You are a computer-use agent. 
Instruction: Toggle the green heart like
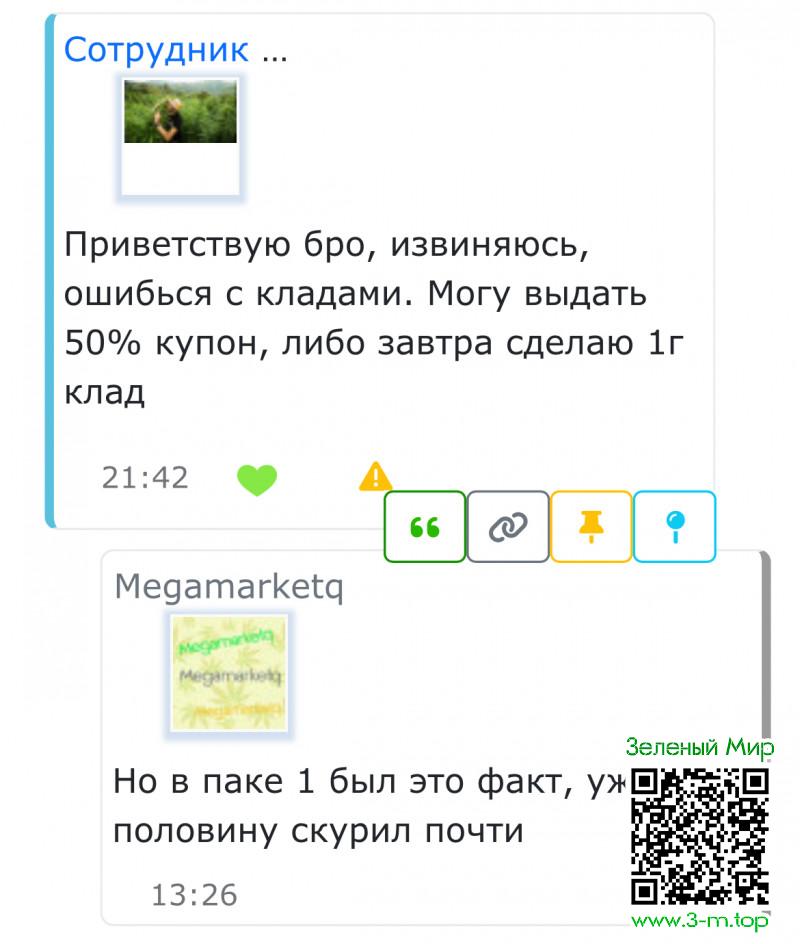pos(257,480)
